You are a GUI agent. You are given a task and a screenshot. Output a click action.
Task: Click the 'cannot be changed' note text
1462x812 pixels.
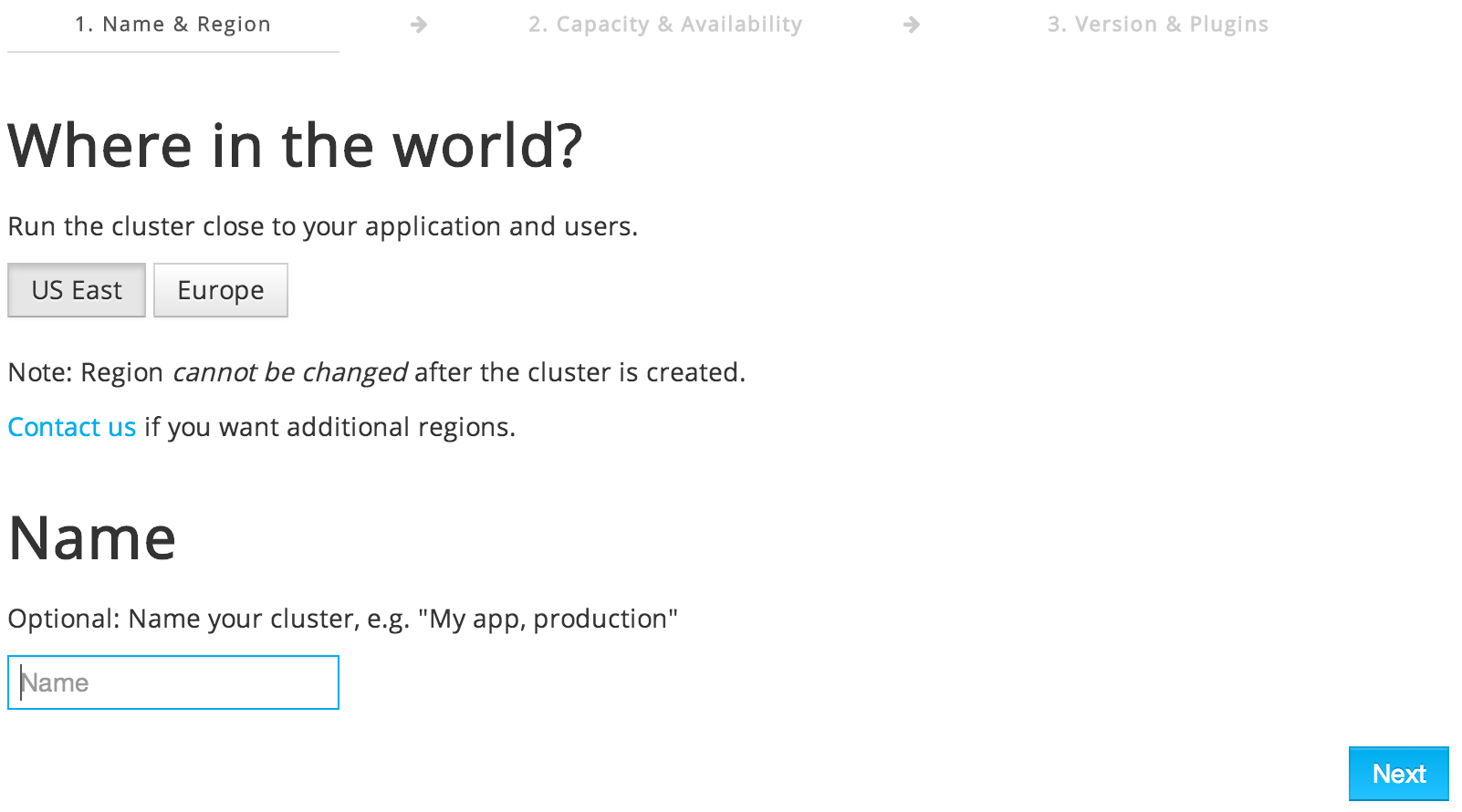coord(289,372)
